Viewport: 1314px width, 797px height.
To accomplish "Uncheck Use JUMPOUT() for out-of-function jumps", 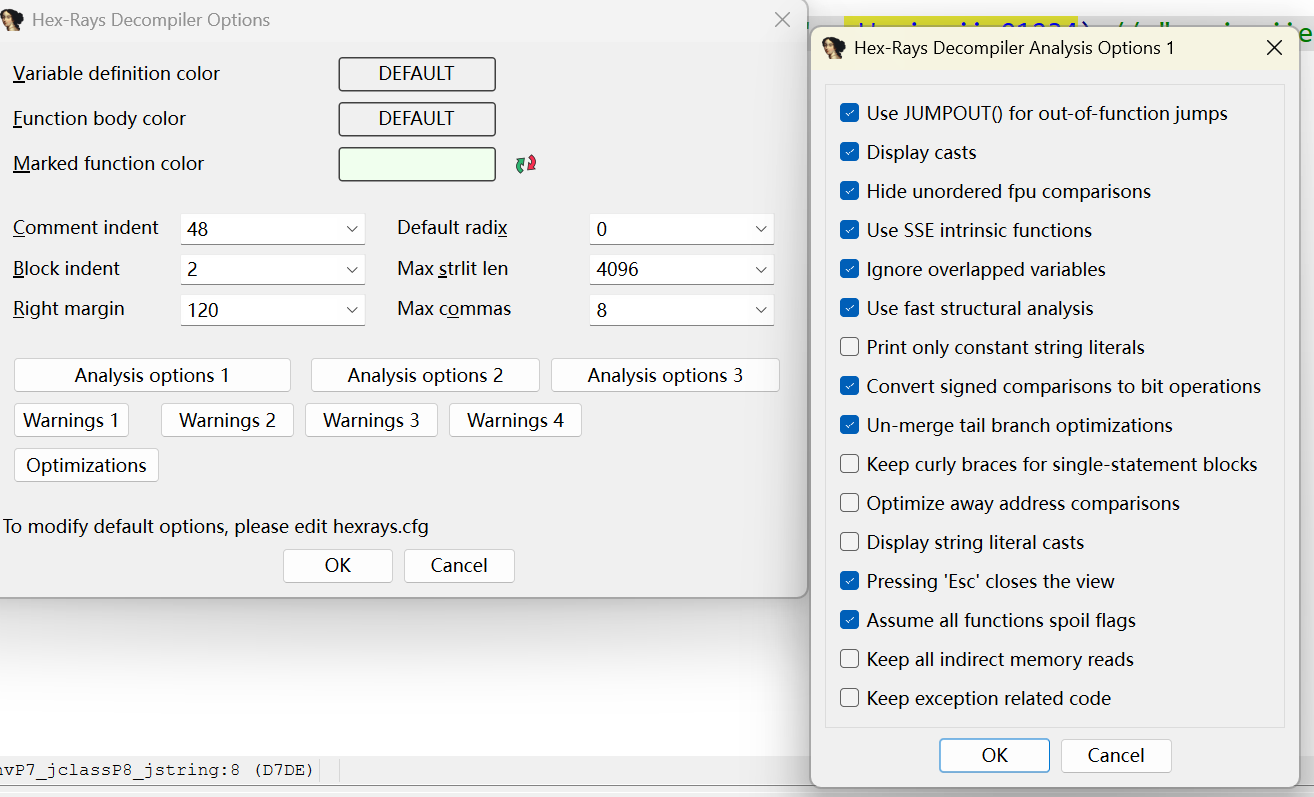I will tap(850, 114).
